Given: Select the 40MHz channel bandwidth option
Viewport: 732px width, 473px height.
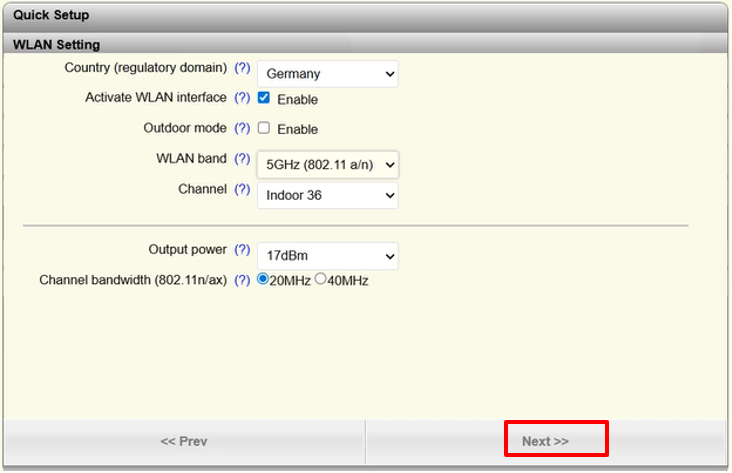Looking at the screenshot, I should 321,280.
